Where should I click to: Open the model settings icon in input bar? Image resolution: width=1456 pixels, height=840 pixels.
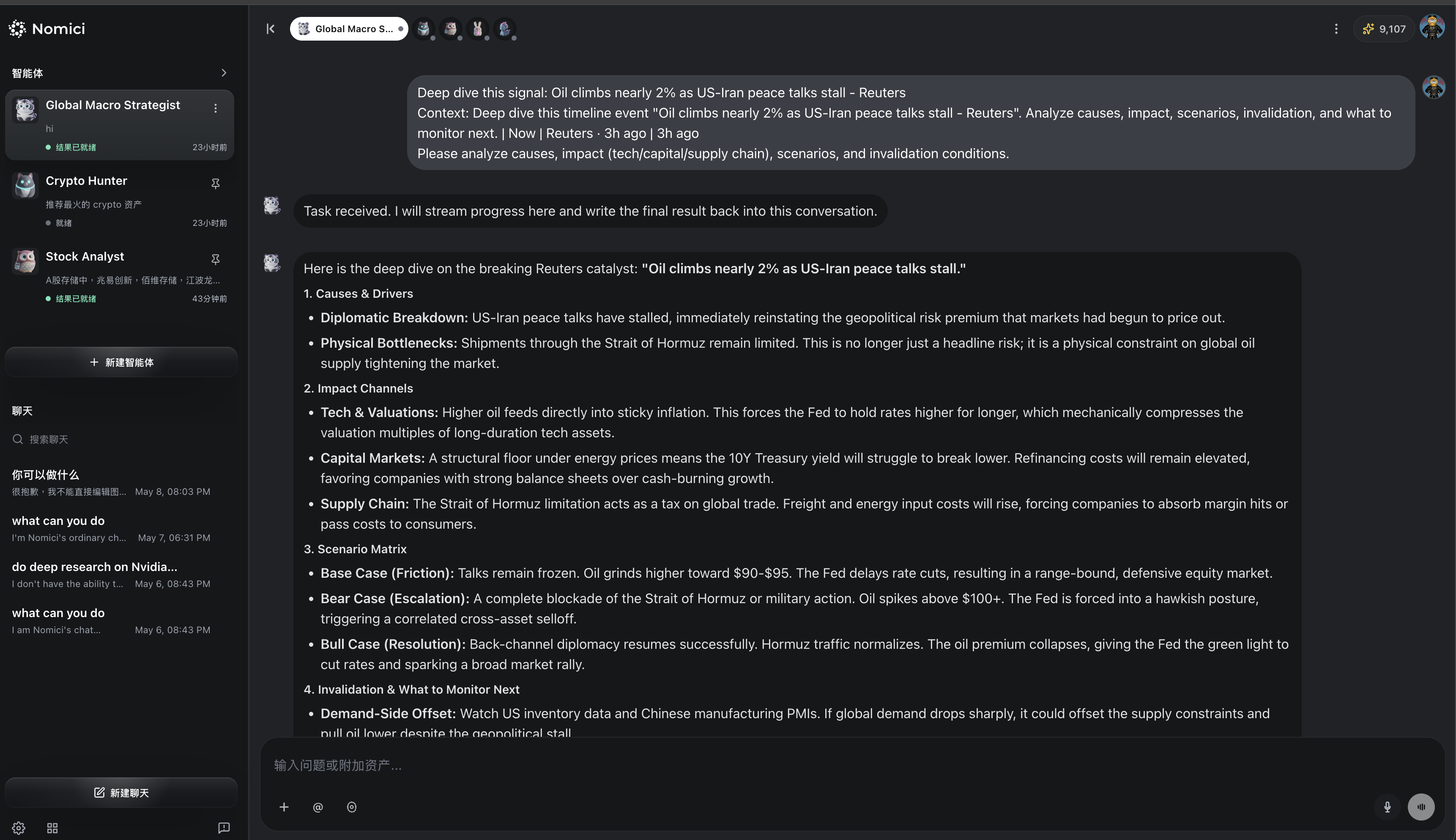coord(352,807)
